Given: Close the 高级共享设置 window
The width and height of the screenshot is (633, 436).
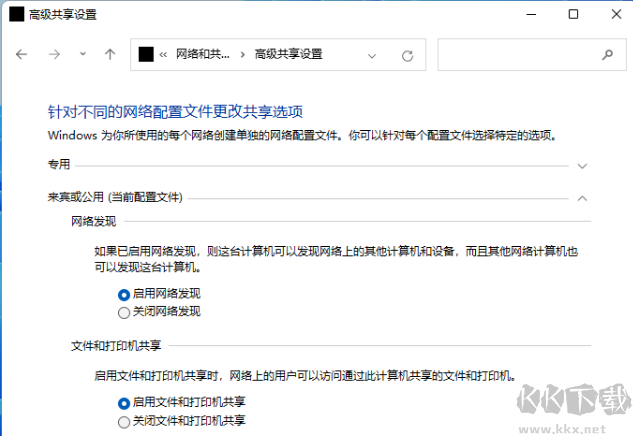Looking at the screenshot, I should 616,15.
